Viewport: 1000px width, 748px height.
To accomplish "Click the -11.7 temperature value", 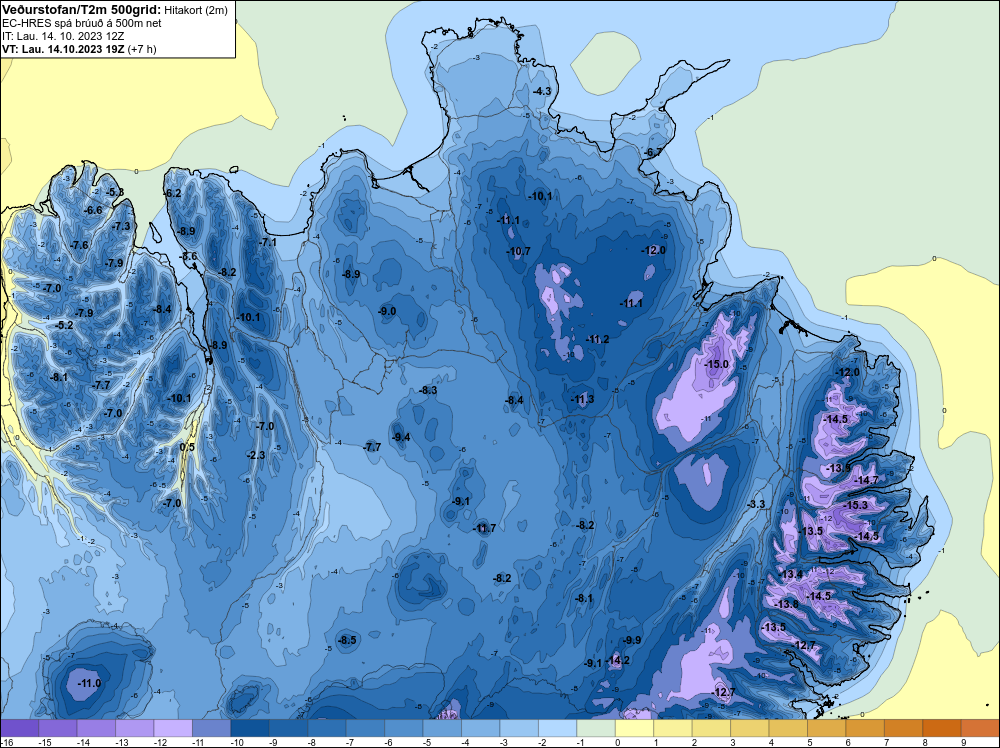I will tap(483, 528).
